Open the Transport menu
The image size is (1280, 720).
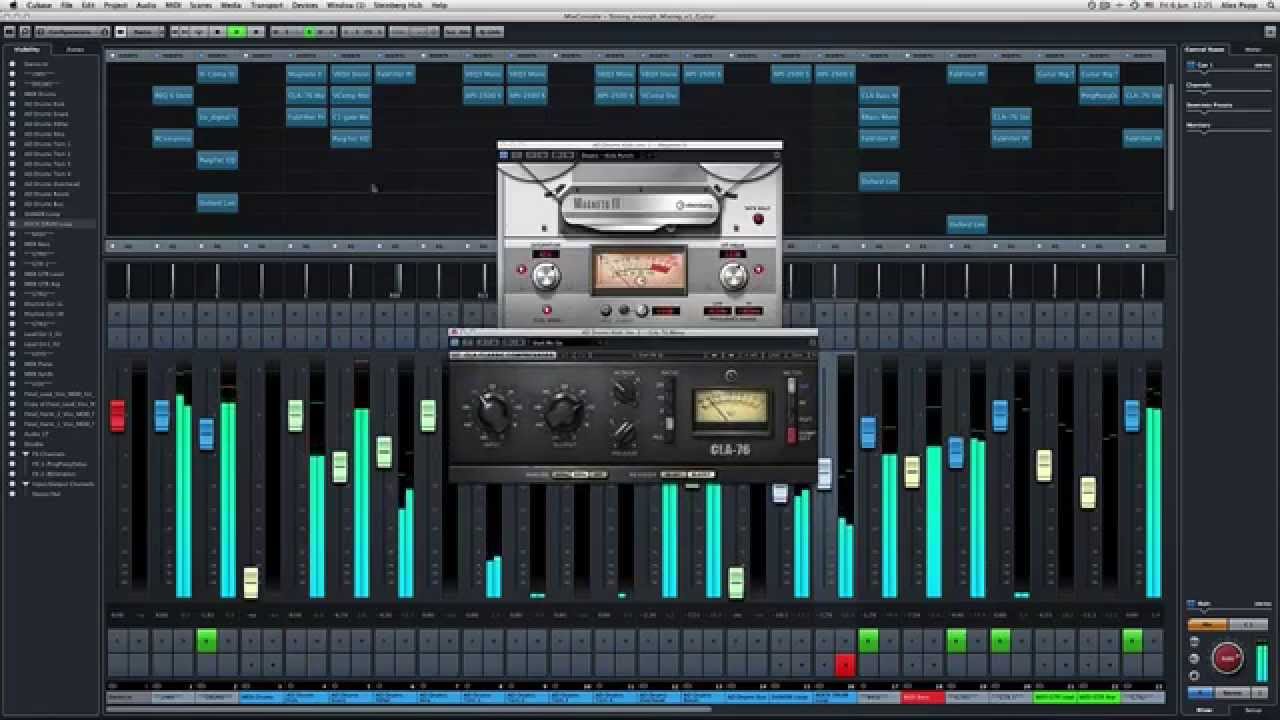coord(266,5)
